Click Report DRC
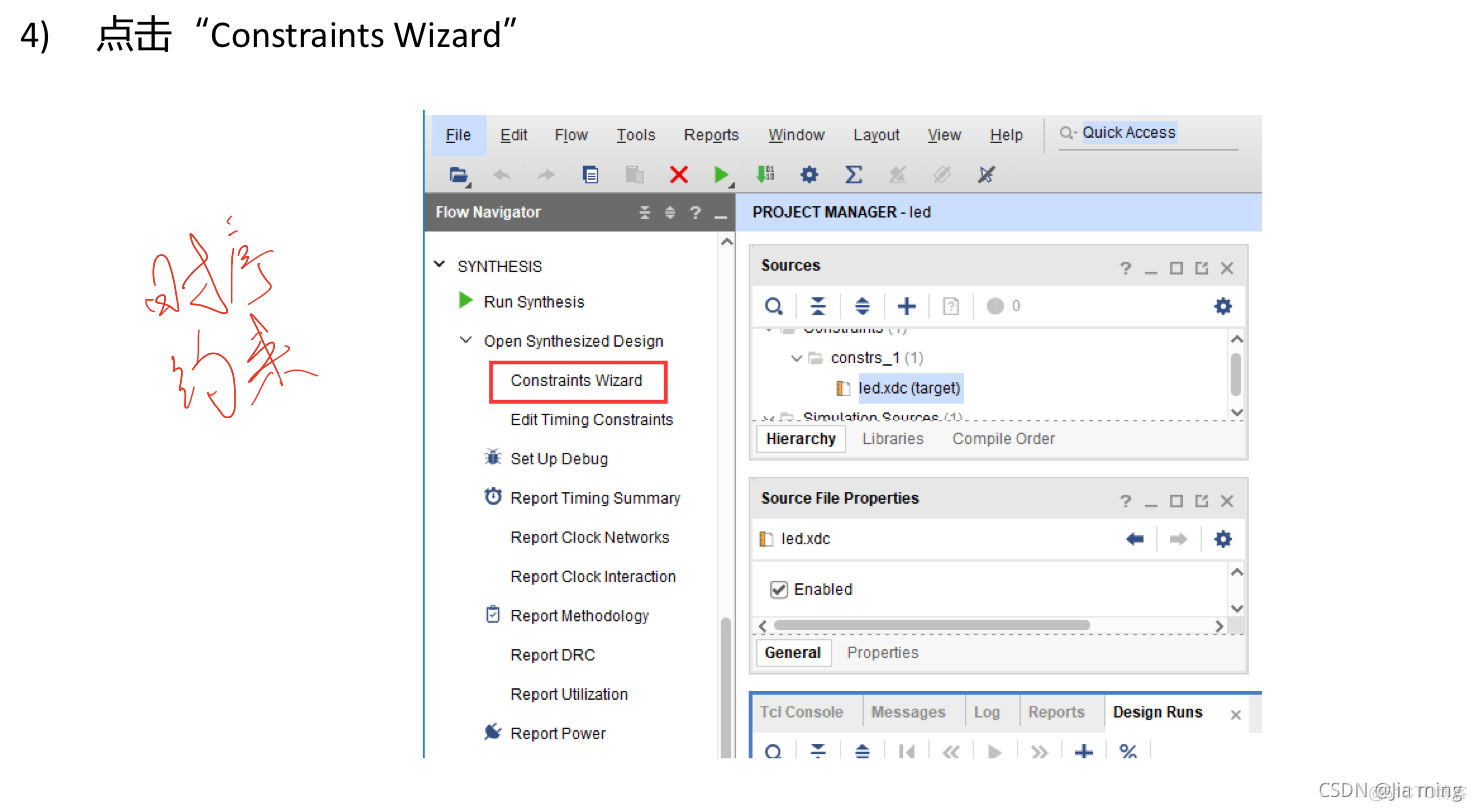 [x=553, y=656]
